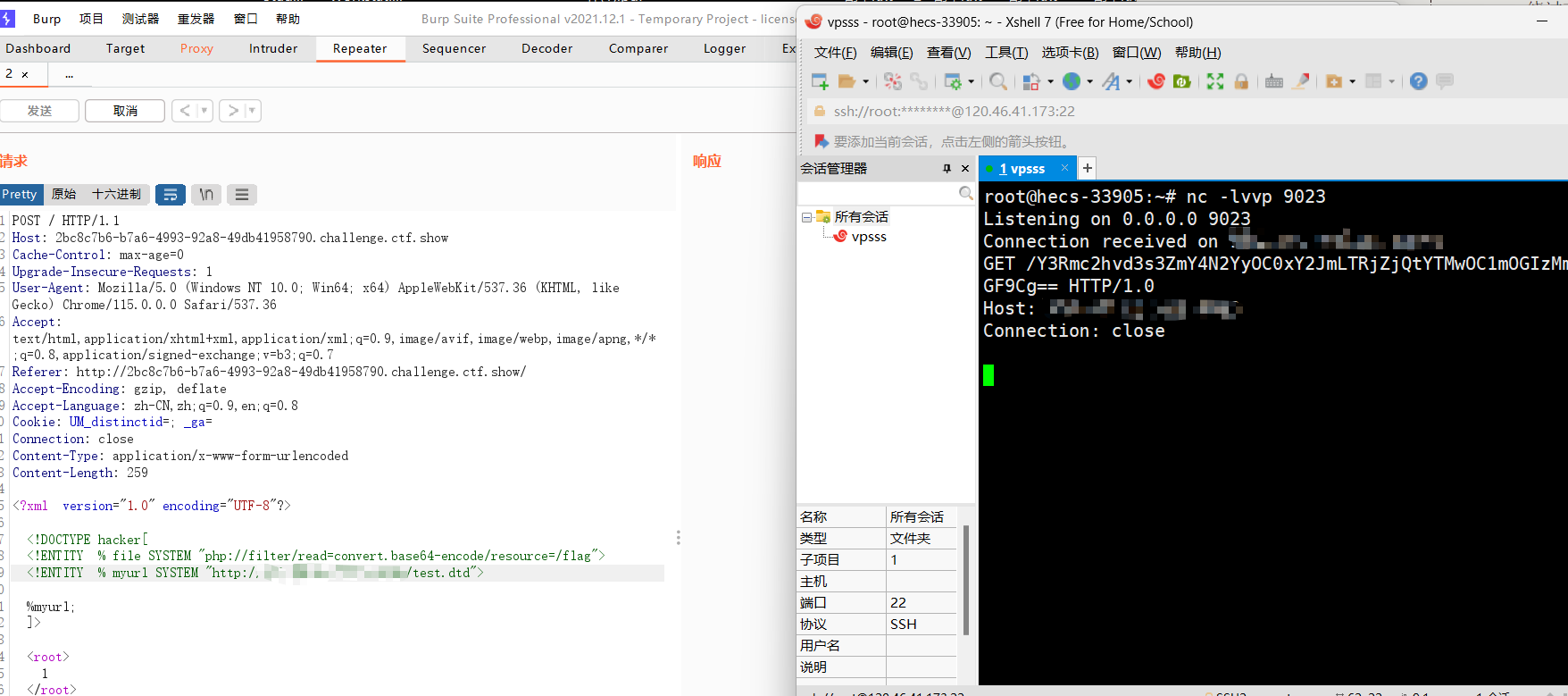Click the font letter A icon in Xshell
This screenshot has width=1568, height=696.
coord(1111,82)
